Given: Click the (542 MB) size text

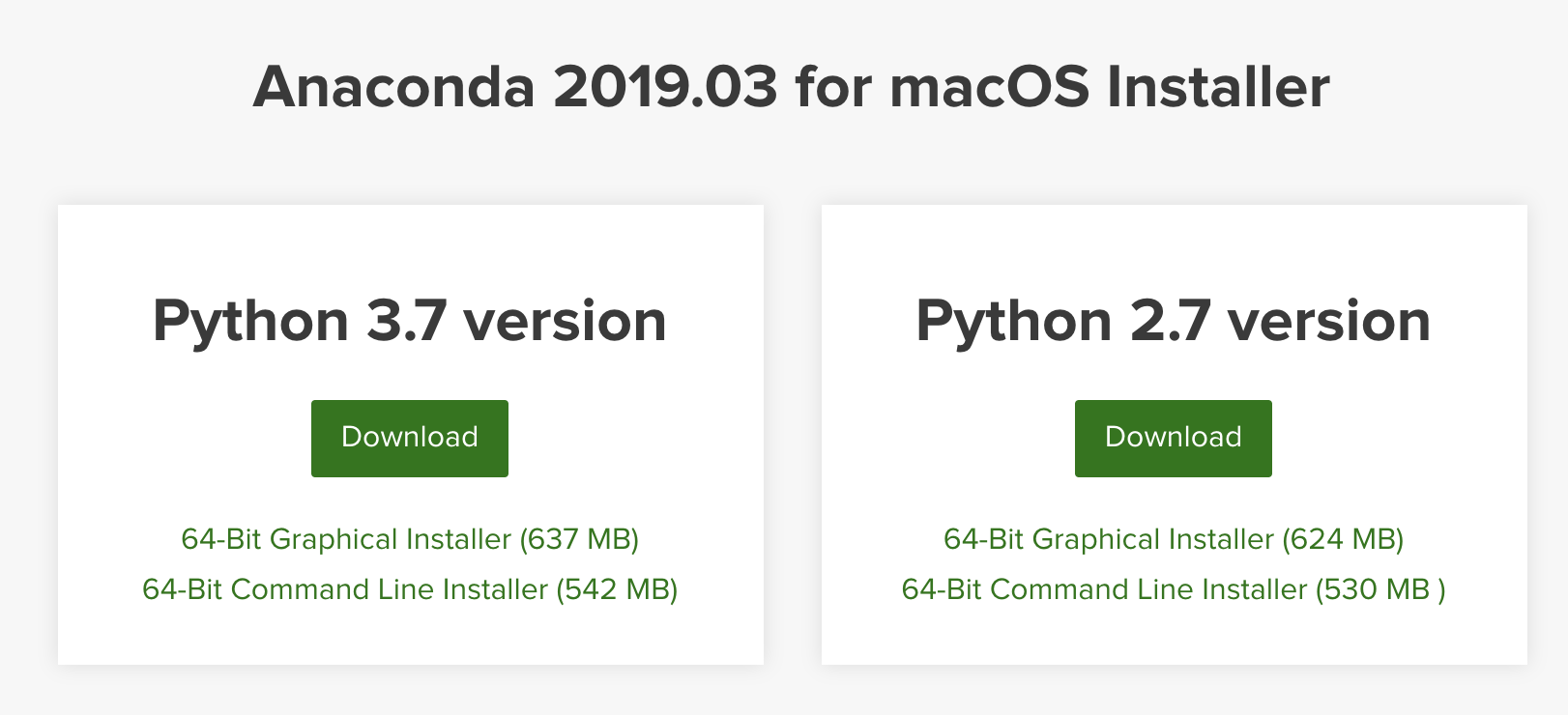Looking at the screenshot, I should click(x=617, y=589).
